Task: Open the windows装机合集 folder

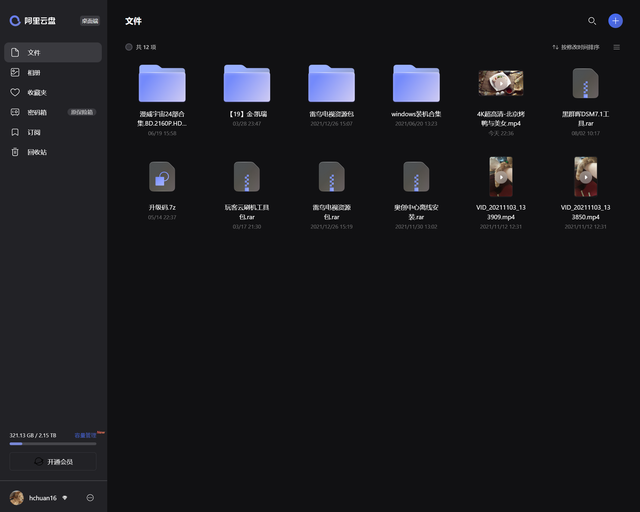Action: click(x=416, y=83)
